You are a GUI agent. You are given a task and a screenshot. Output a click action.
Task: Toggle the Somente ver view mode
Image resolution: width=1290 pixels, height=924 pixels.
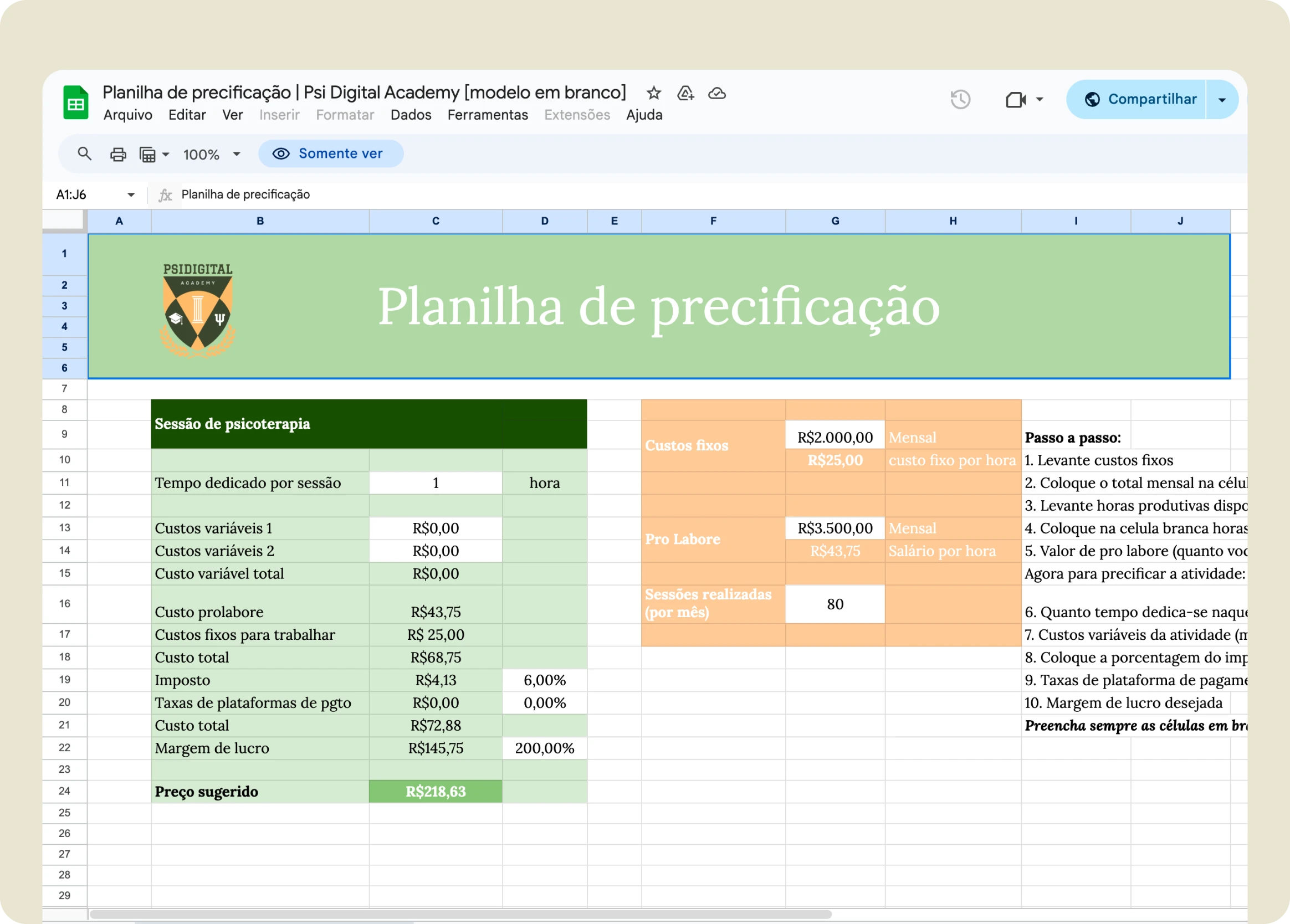pos(330,153)
